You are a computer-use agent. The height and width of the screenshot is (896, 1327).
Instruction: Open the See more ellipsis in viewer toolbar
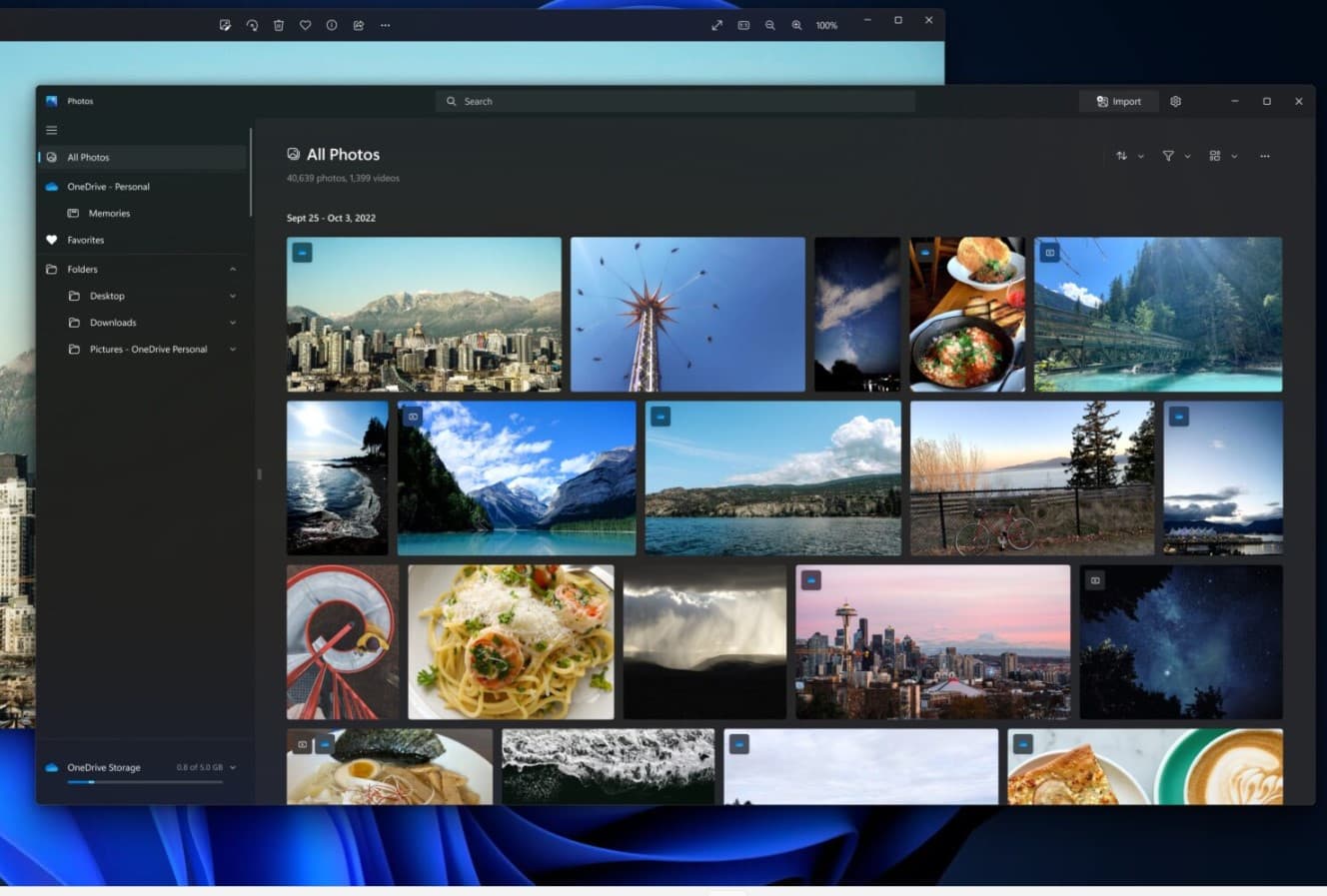tap(386, 25)
